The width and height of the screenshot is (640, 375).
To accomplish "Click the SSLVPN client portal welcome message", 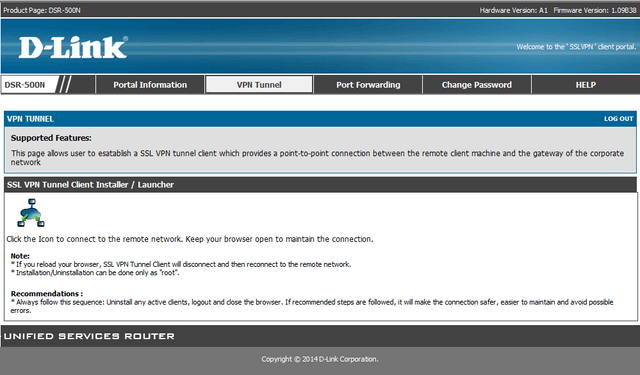I will 576,47.
